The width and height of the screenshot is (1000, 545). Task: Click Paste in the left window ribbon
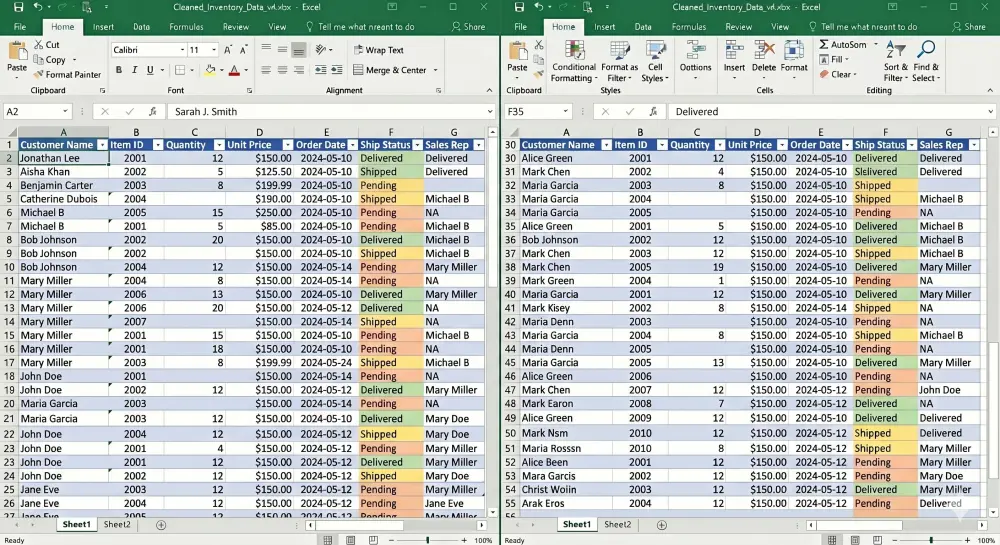17,58
